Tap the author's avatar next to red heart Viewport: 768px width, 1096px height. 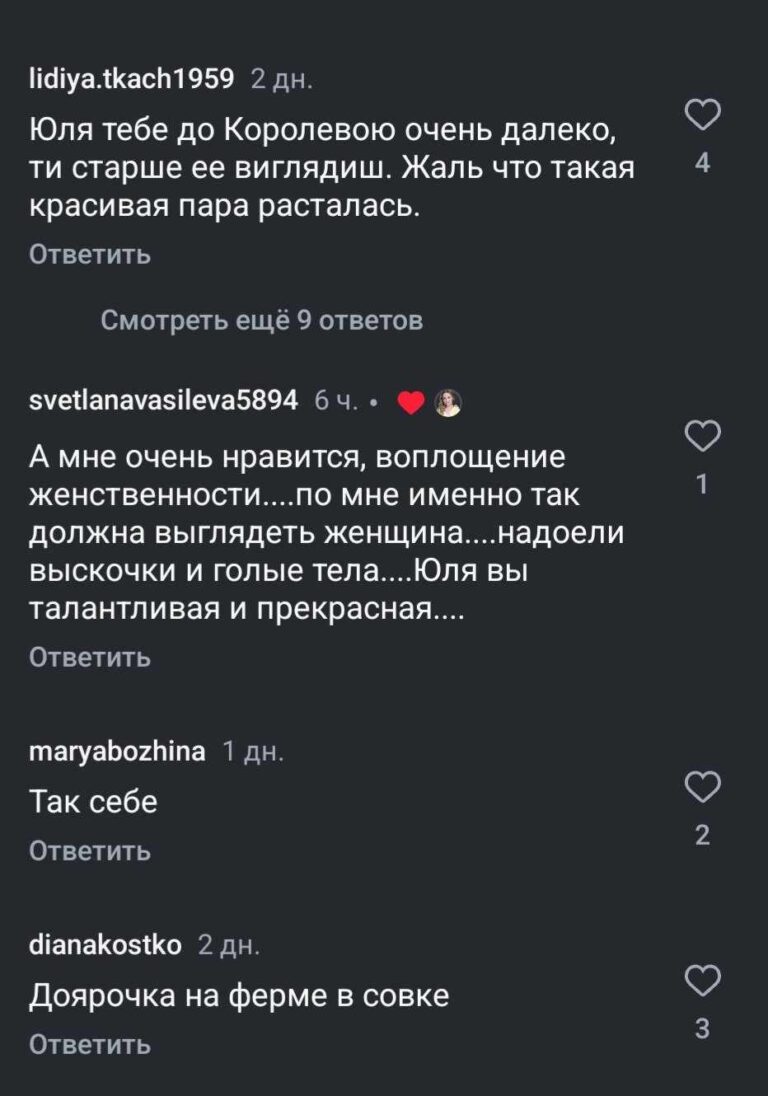point(447,402)
